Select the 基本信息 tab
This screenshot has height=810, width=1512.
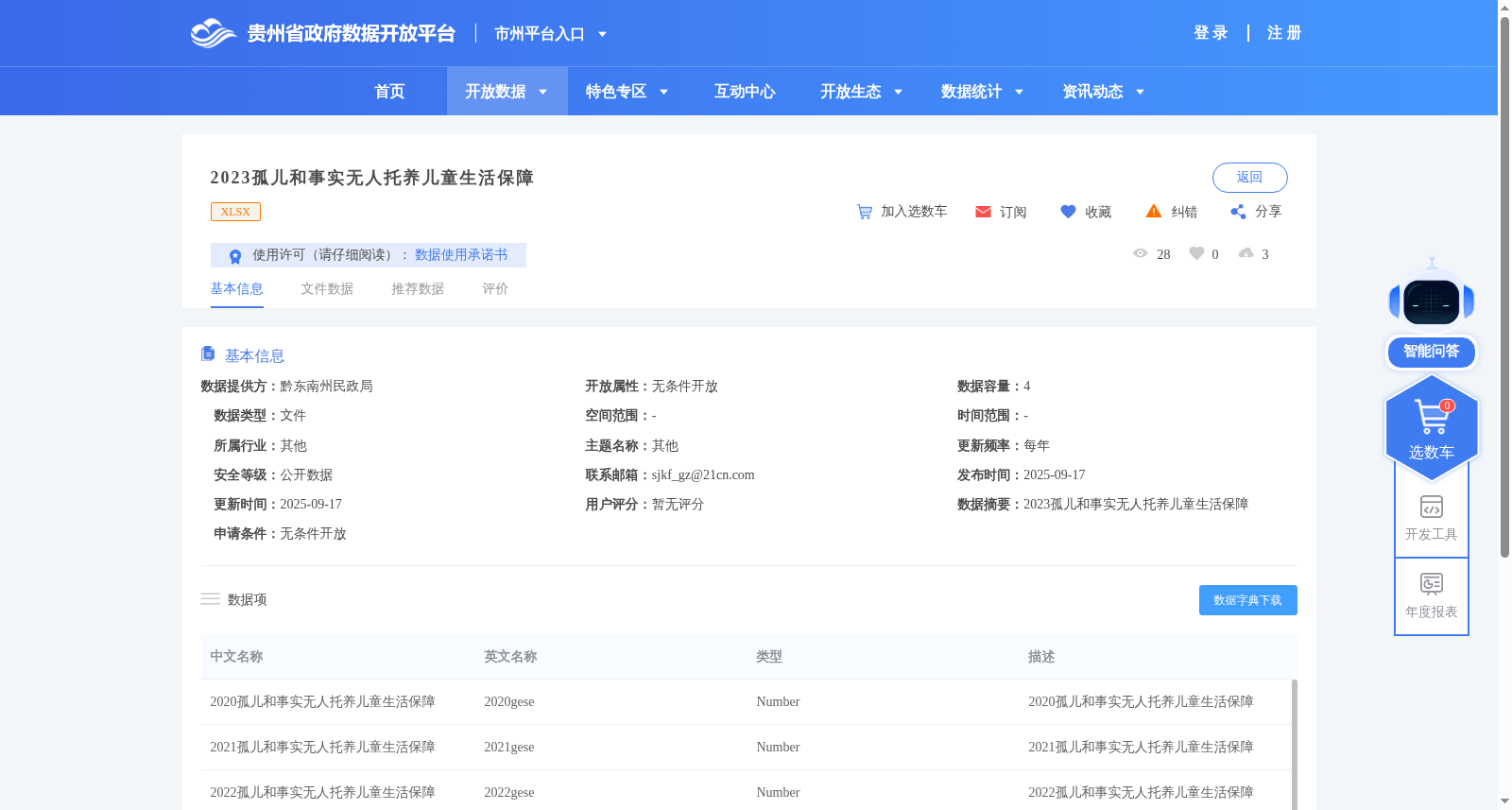tap(236, 288)
